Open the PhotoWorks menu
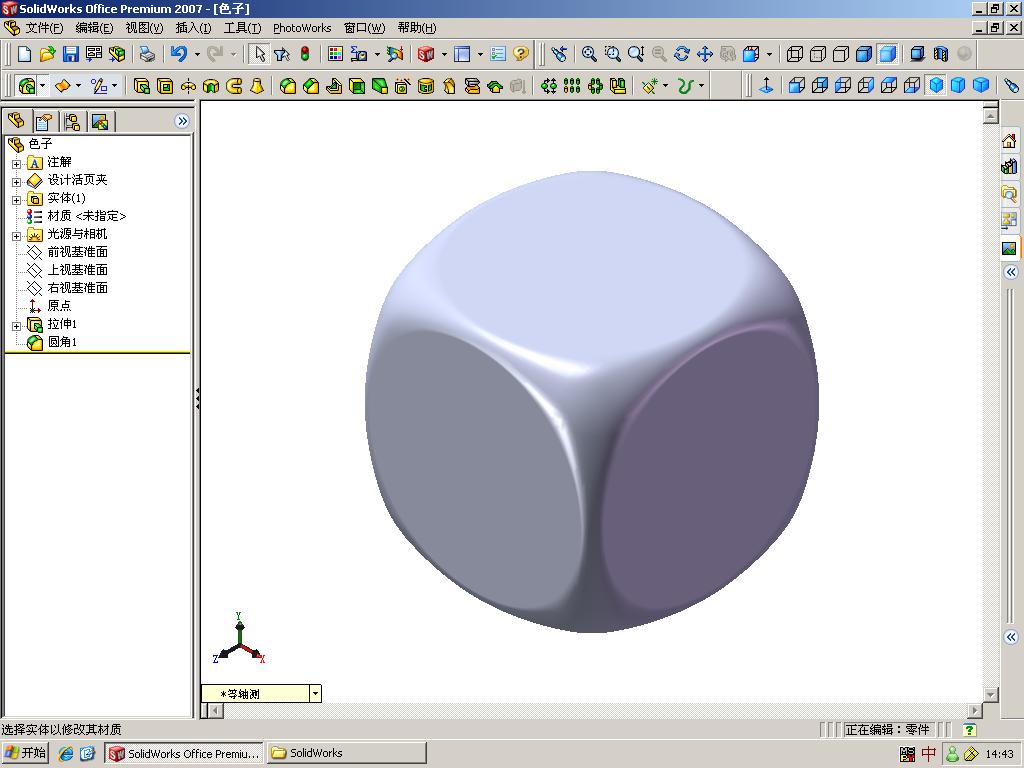1024x768 pixels. (302, 27)
